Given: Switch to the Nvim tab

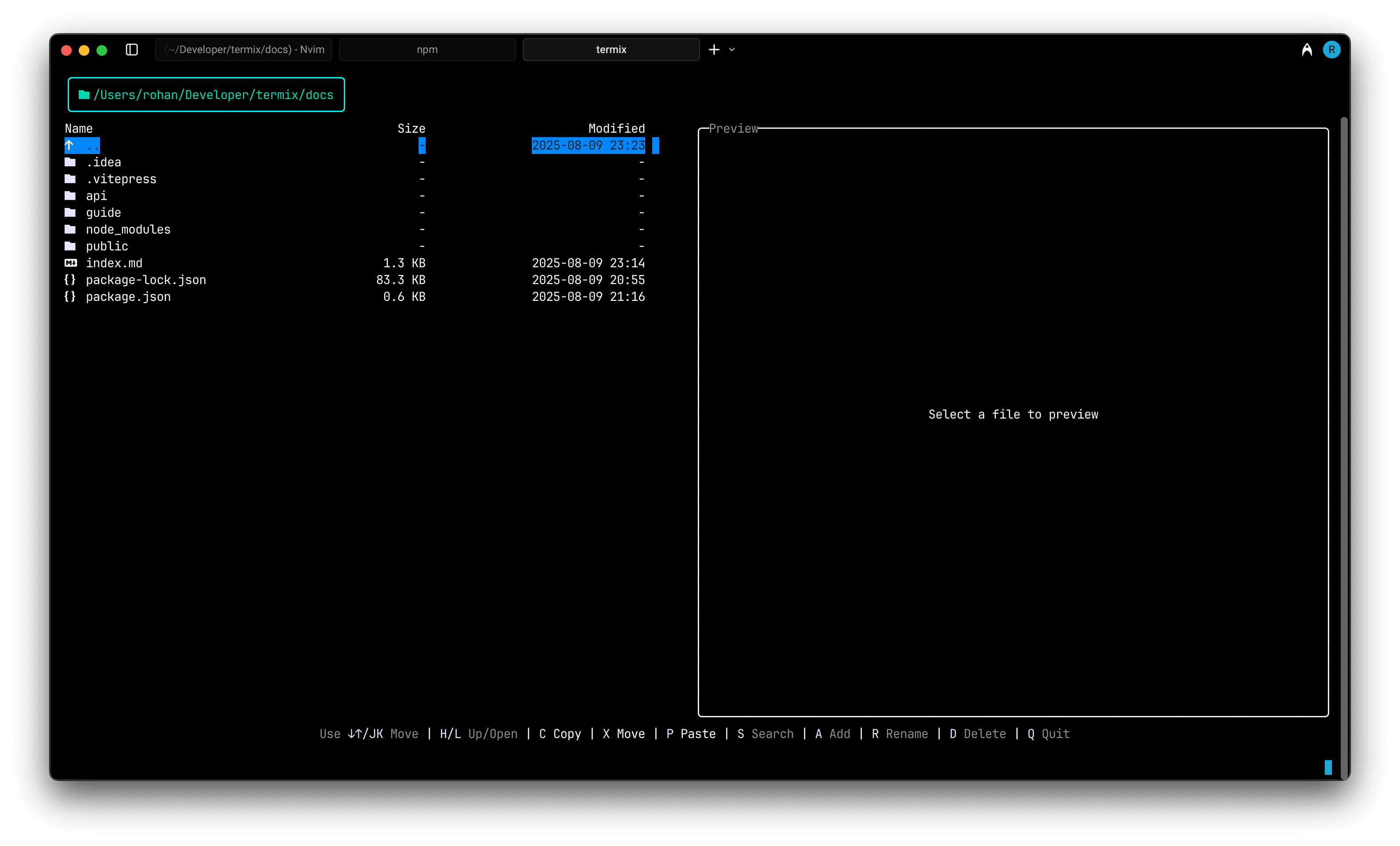Looking at the screenshot, I should point(243,50).
